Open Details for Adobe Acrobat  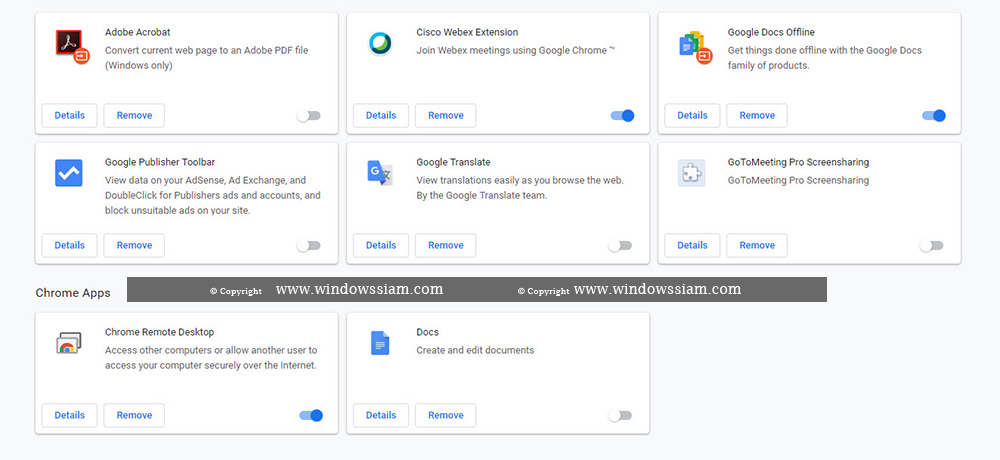[70, 115]
